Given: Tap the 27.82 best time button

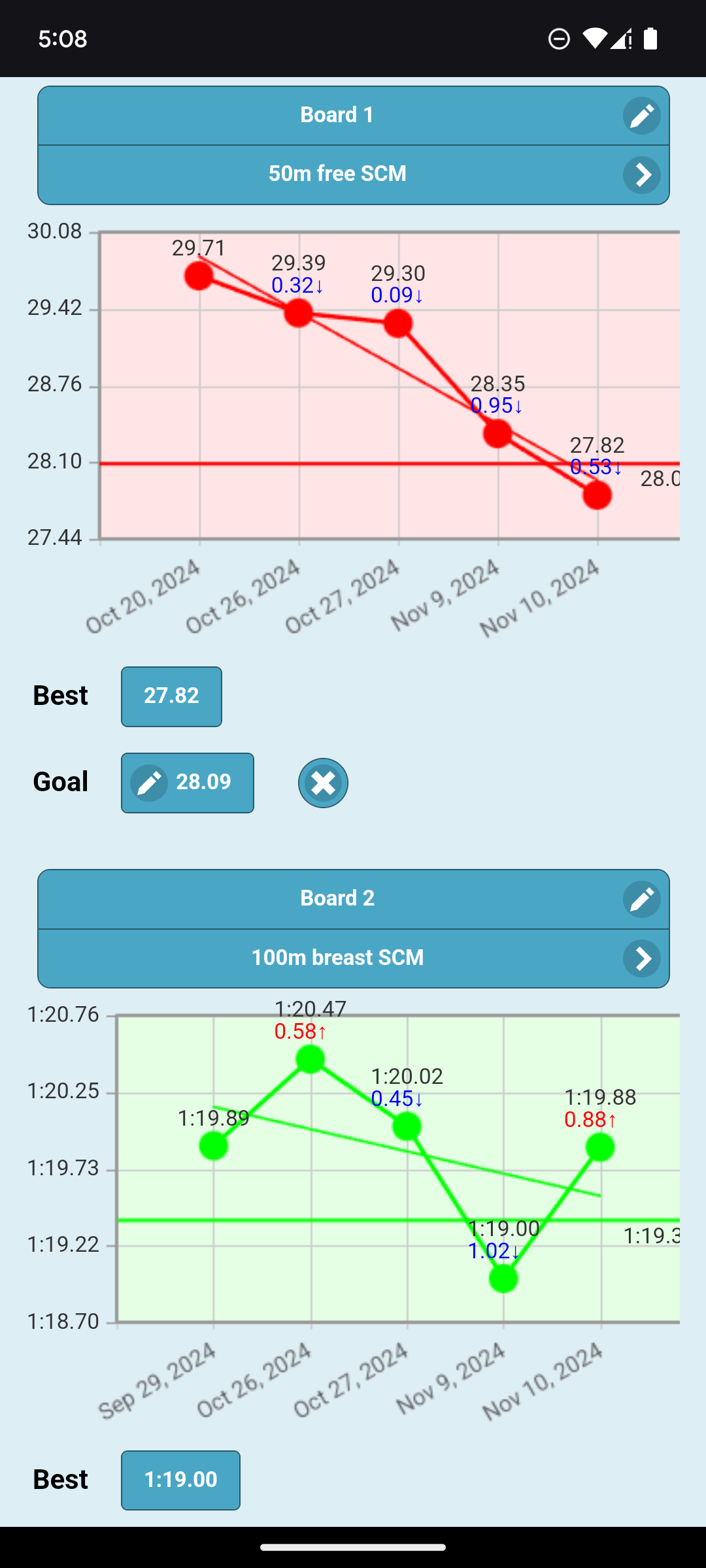Looking at the screenshot, I should click(x=171, y=696).
